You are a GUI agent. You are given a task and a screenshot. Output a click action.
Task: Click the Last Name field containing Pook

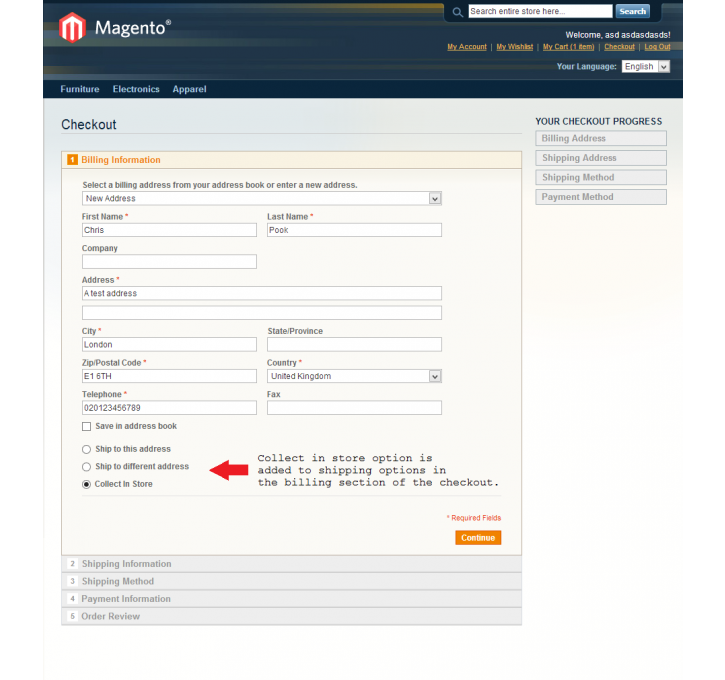point(354,230)
